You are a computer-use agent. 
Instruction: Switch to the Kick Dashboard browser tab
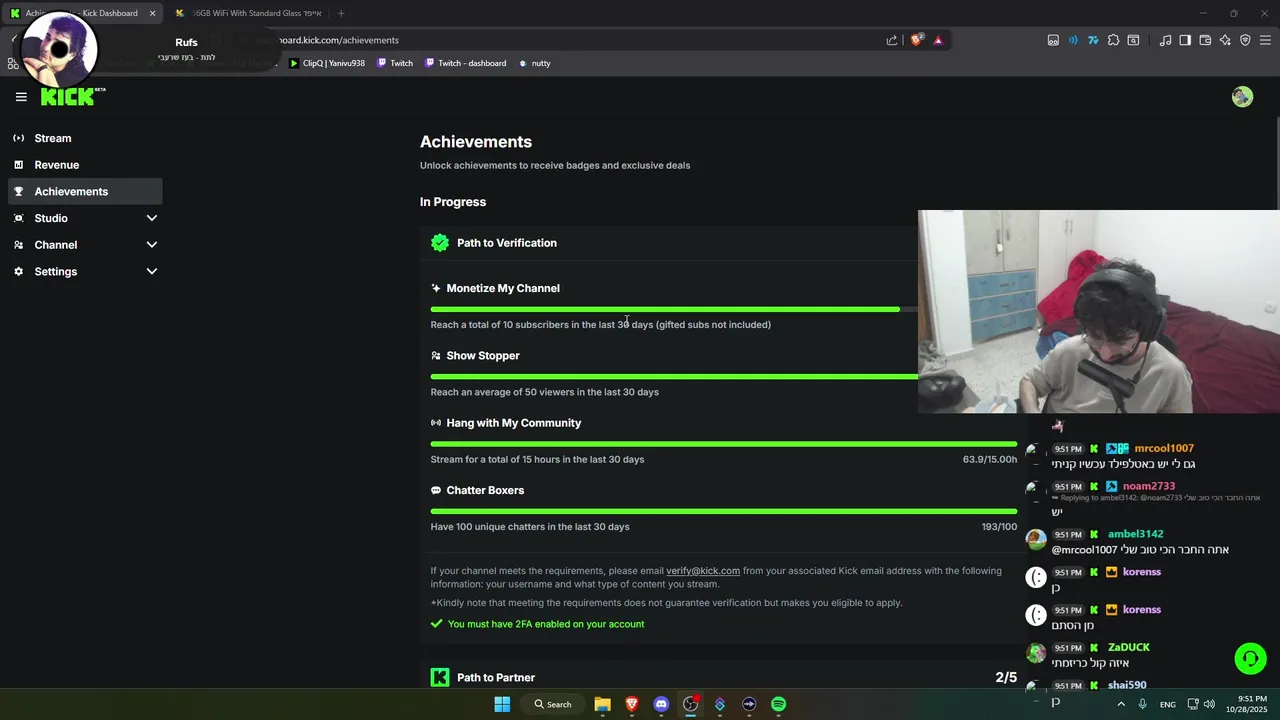click(82, 13)
